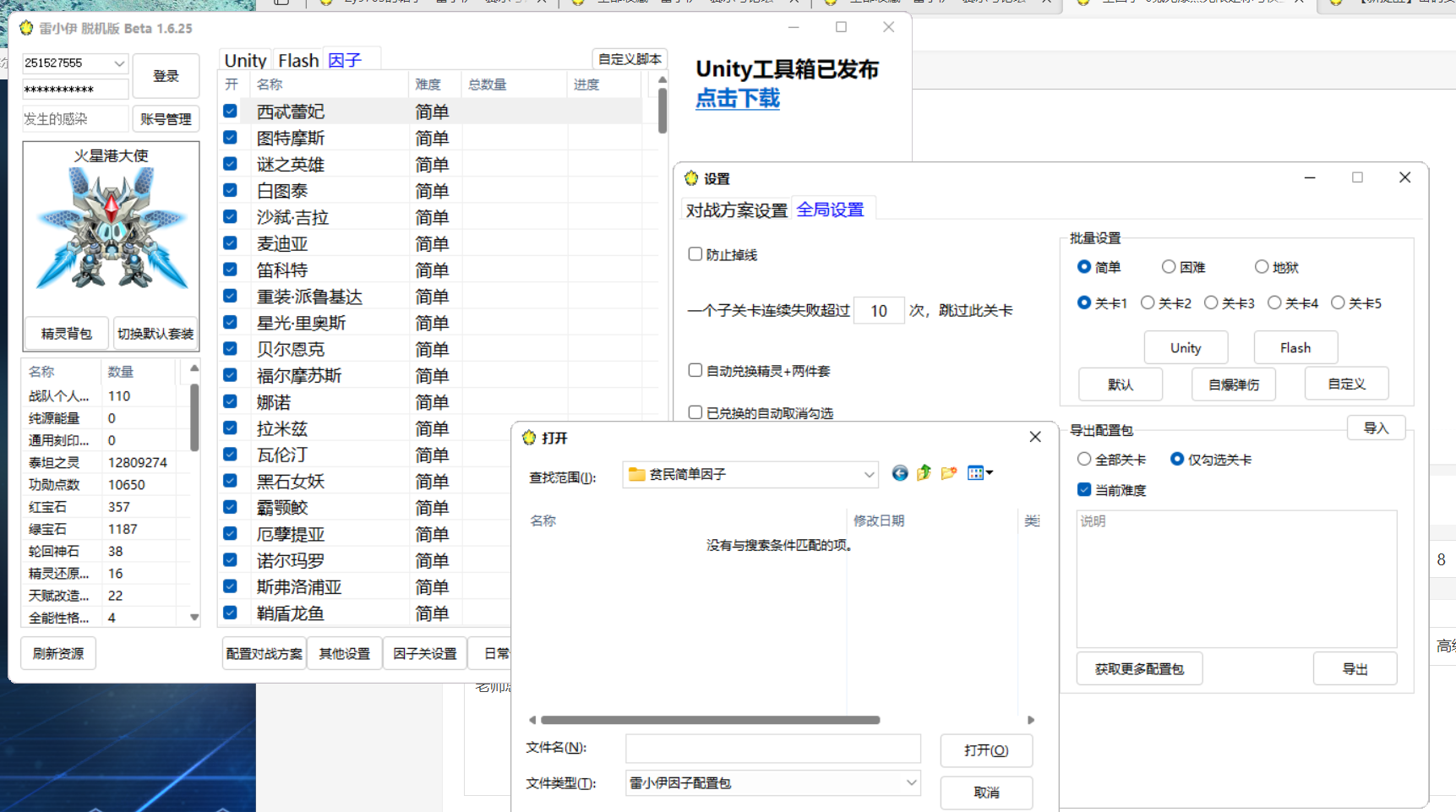
Task: Uncheck 西忒蕾妃 in the stage list
Action: click(230, 110)
